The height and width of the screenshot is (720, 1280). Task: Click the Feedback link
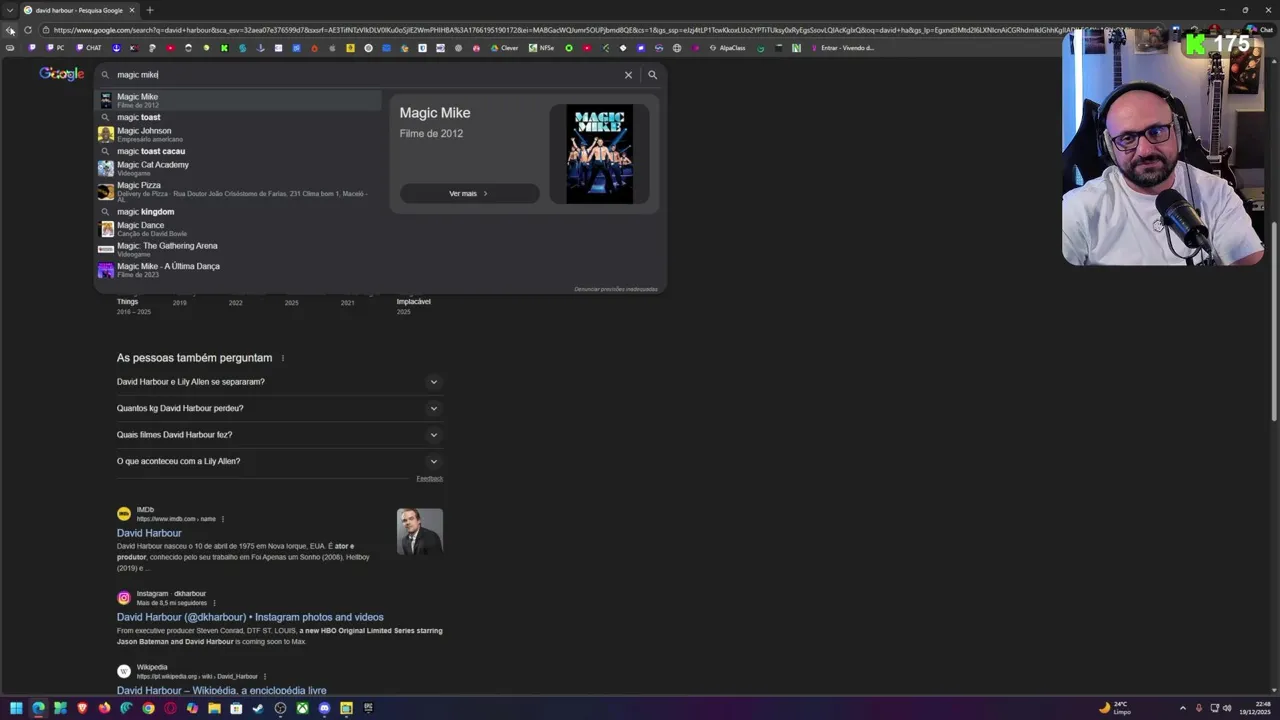coord(429,479)
